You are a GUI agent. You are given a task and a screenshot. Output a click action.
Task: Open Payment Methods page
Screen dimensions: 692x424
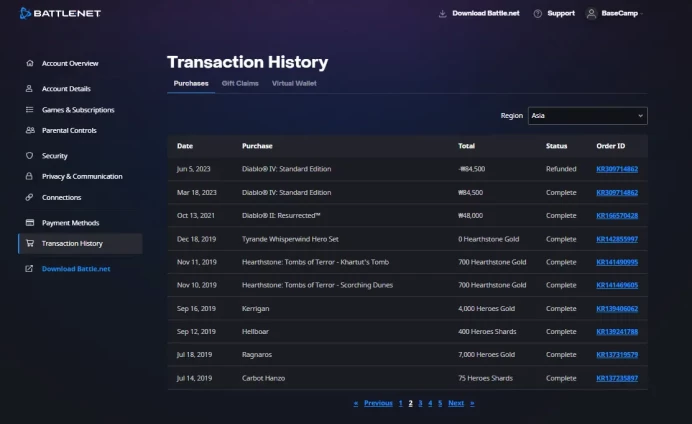pos(70,223)
